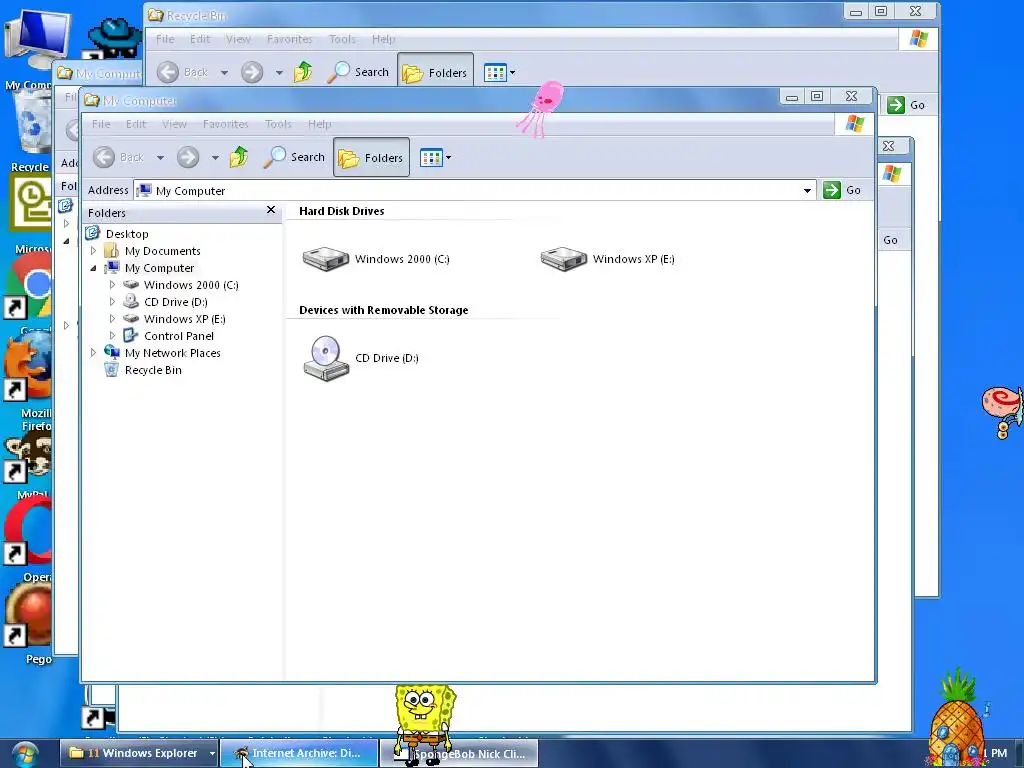Click Go button in the Recycle Bin window
Screen dimensions: 1024x768
pyautogui.click(x=906, y=104)
